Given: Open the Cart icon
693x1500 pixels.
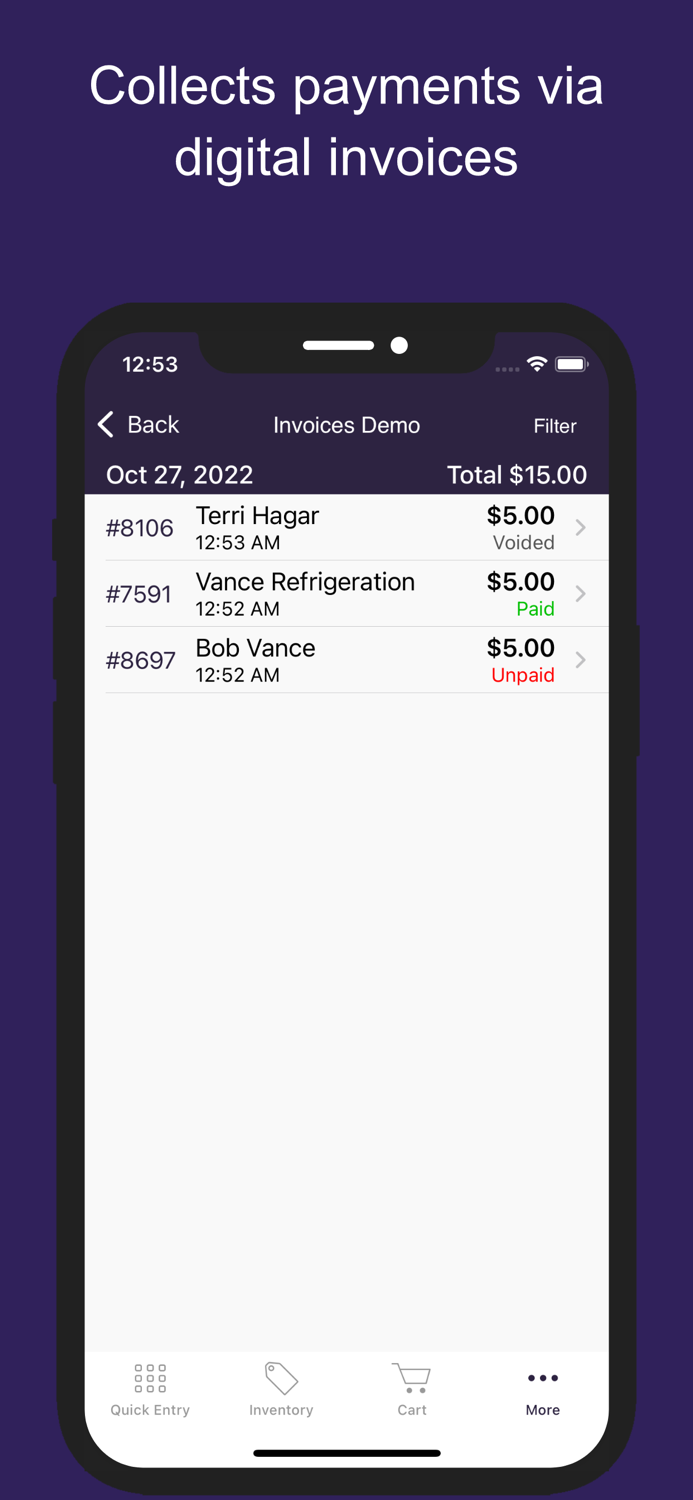Looking at the screenshot, I should click(x=412, y=1378).
